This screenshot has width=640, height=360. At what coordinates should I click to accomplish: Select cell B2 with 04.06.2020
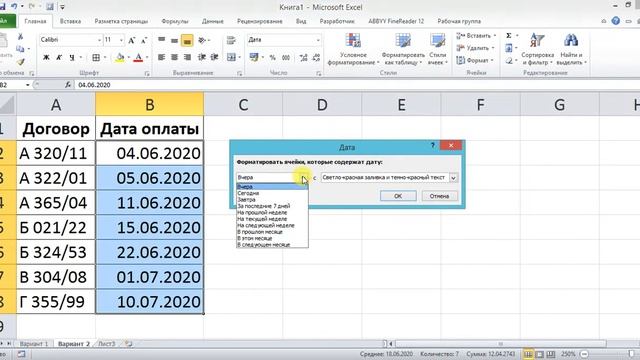click(149, 153)
